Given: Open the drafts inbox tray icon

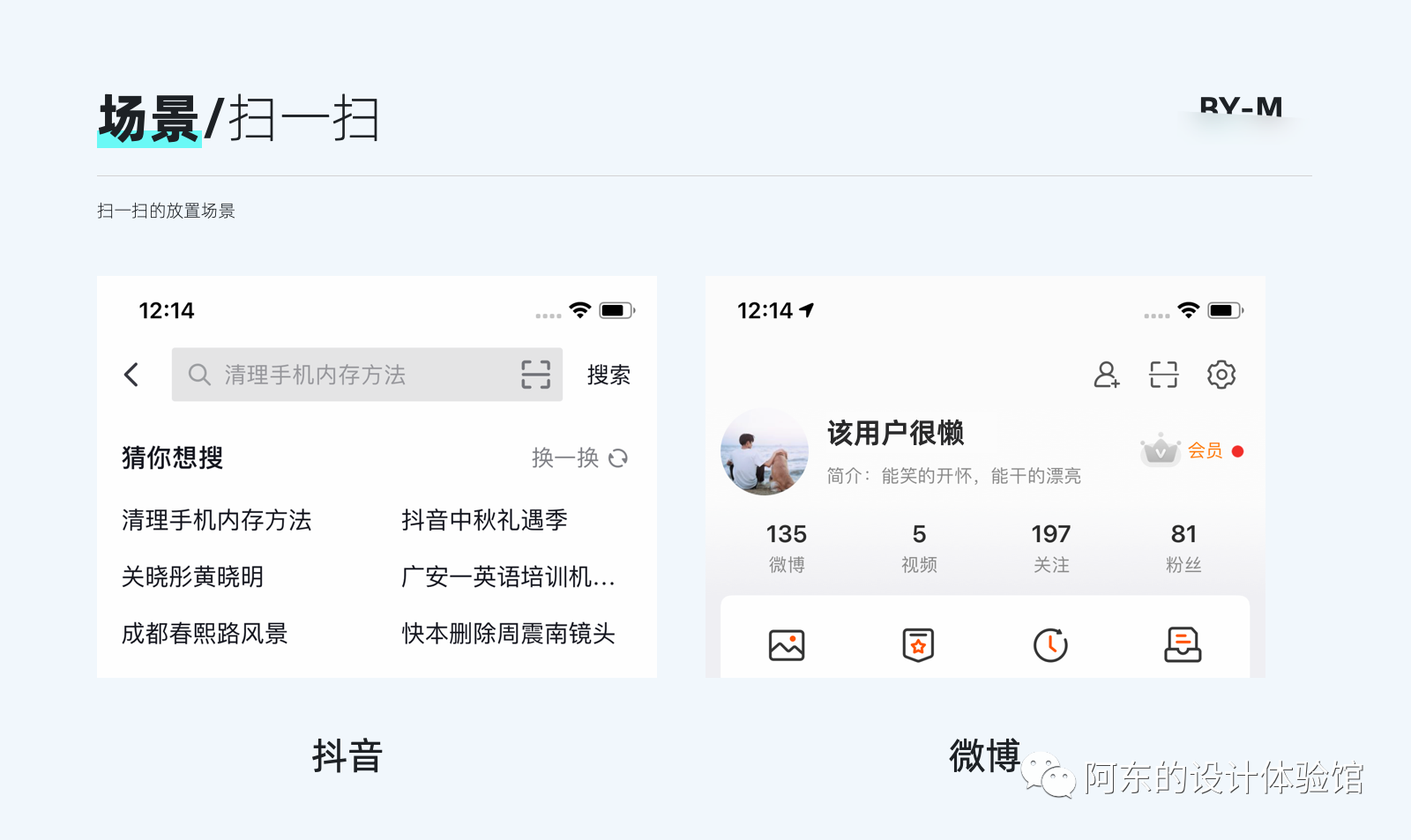Looking at the screenshot, I should (1183, 645).
